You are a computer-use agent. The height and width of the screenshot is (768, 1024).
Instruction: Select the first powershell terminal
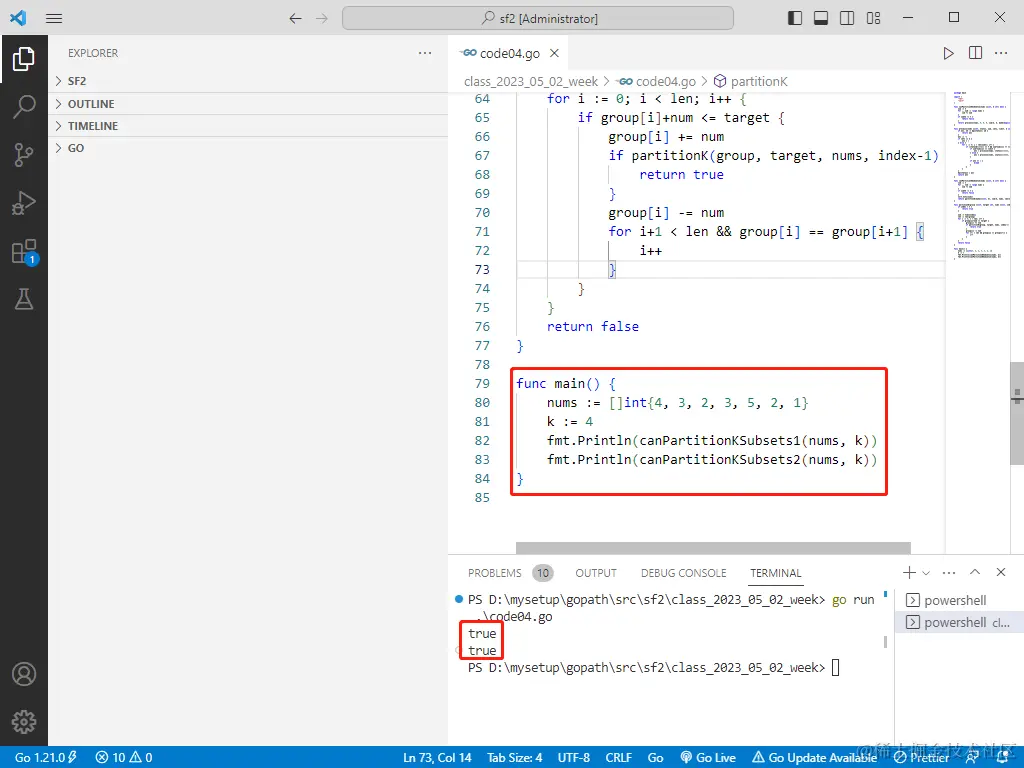tap(957, 600)
